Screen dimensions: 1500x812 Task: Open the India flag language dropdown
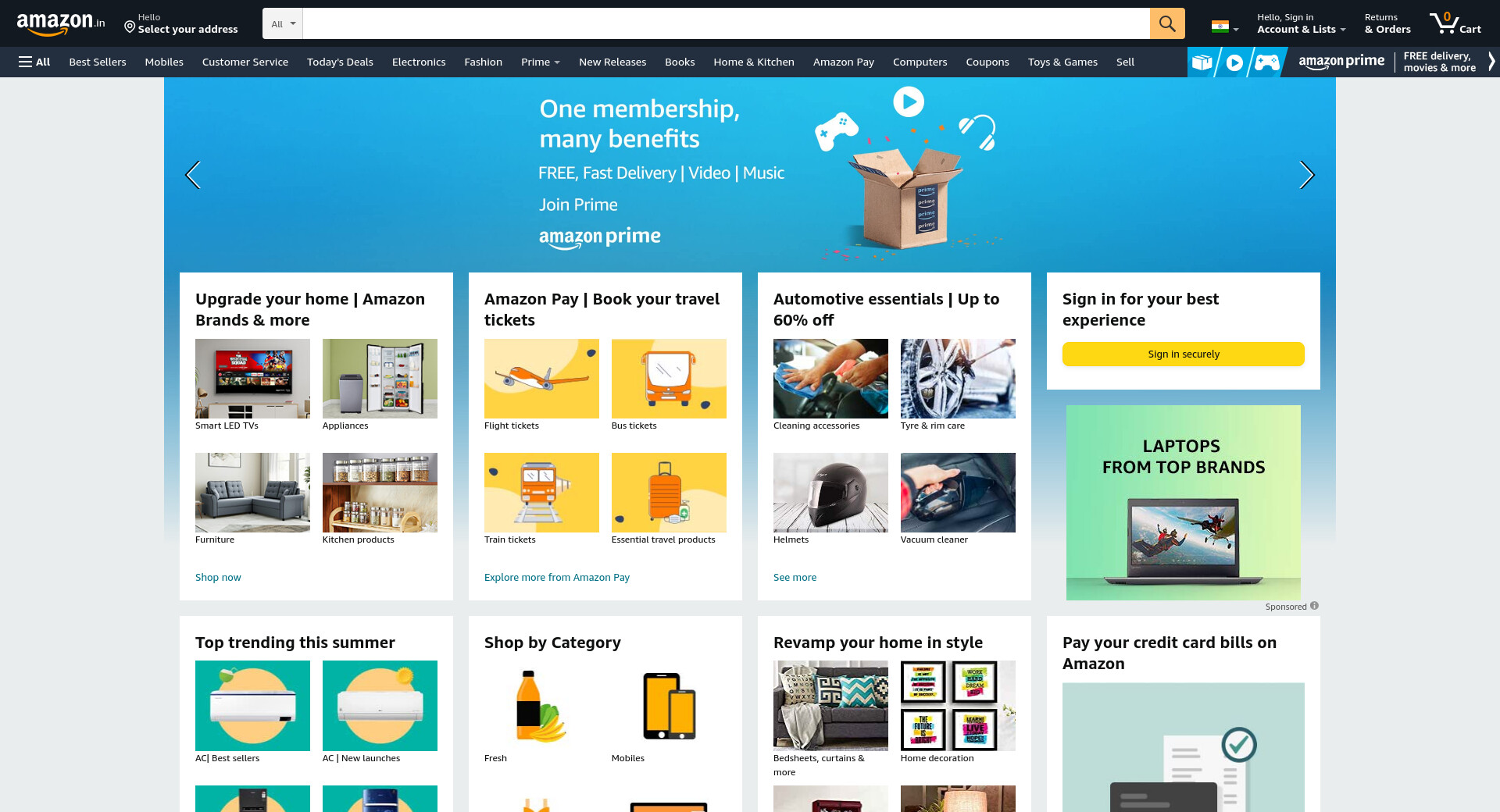(x=1225, y=27)
